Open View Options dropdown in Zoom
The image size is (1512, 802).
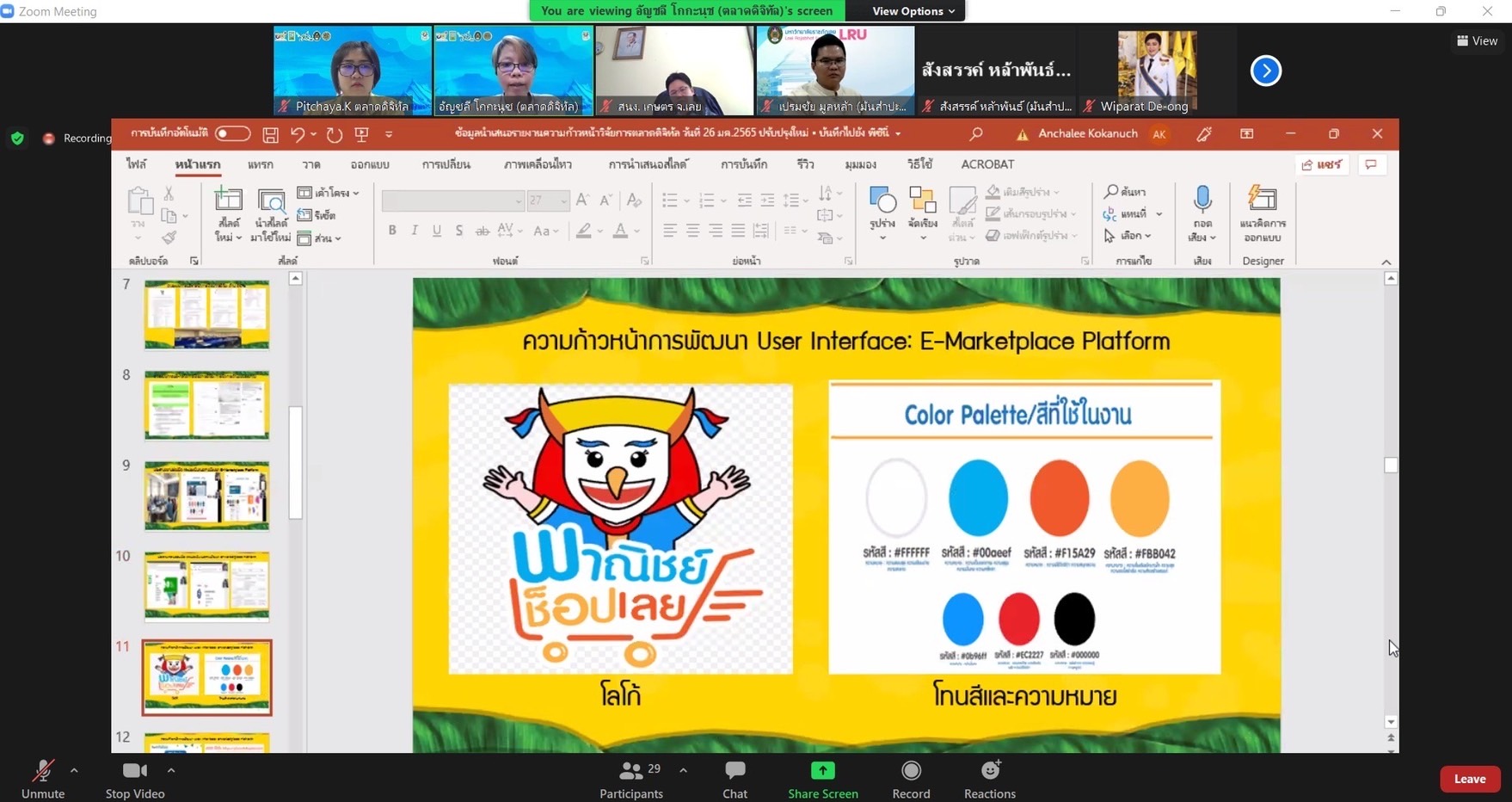913,11
